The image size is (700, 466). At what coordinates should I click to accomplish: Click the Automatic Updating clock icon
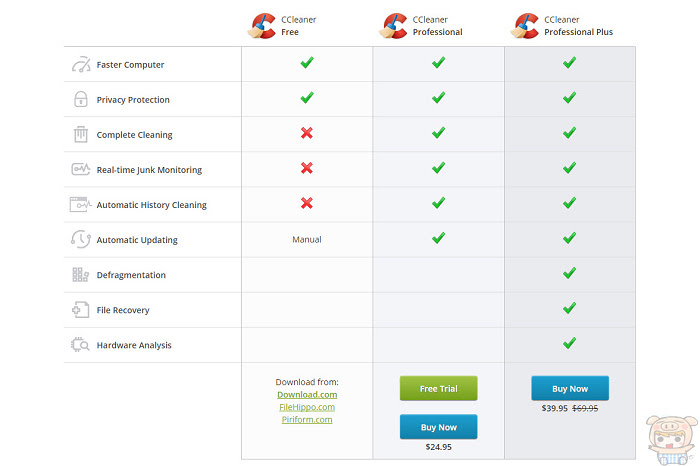pos(81,239)
